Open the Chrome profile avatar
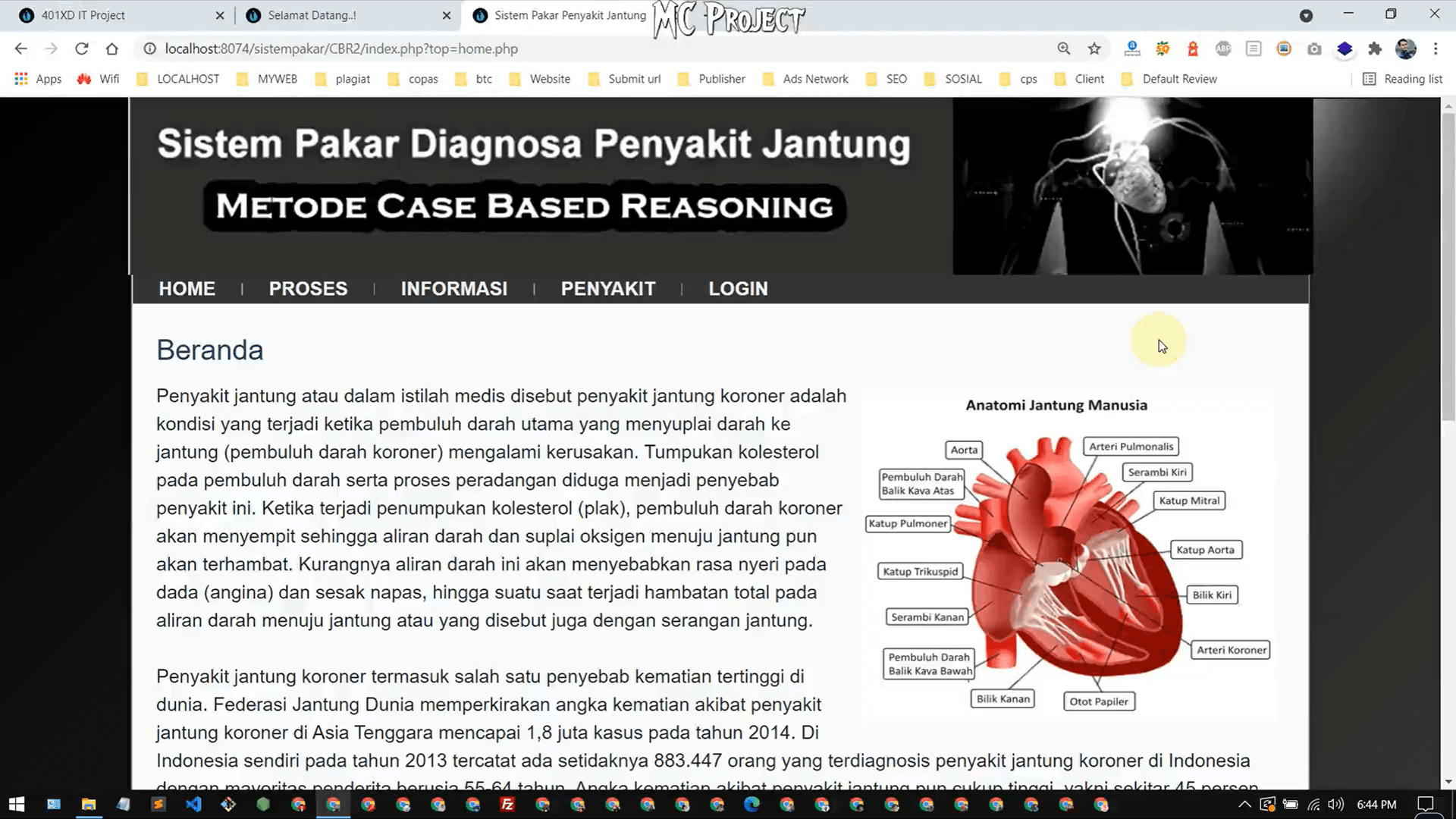 click(x=1406, y=49)
